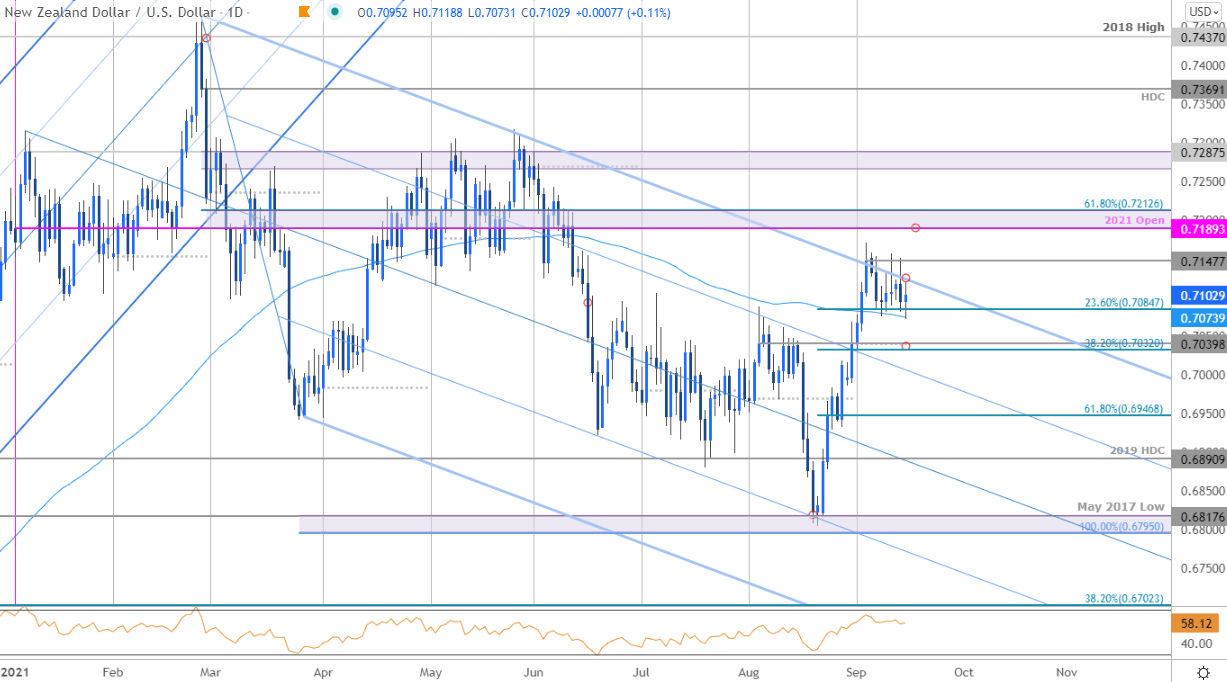Click the 38.20%(0.70320) Fibonacci label
Screen dimensions: 1227x682
click(x=1125, y=342)
